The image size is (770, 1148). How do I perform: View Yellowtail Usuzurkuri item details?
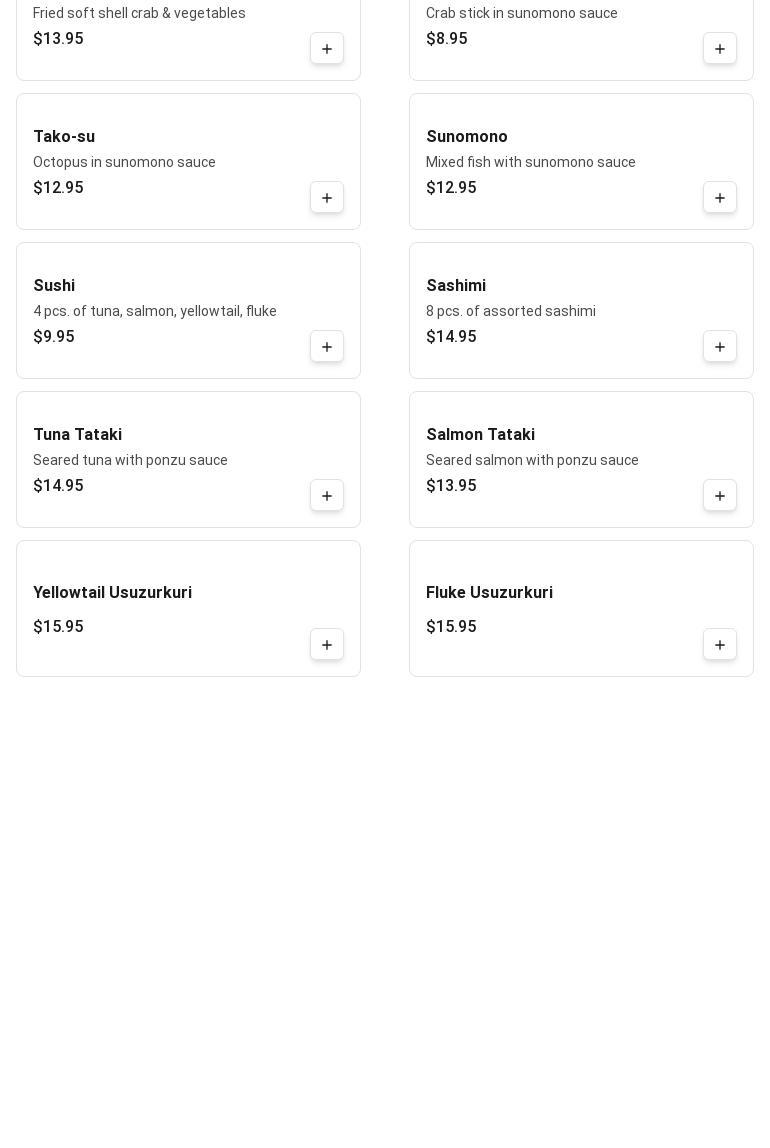(x=113, y=593)
